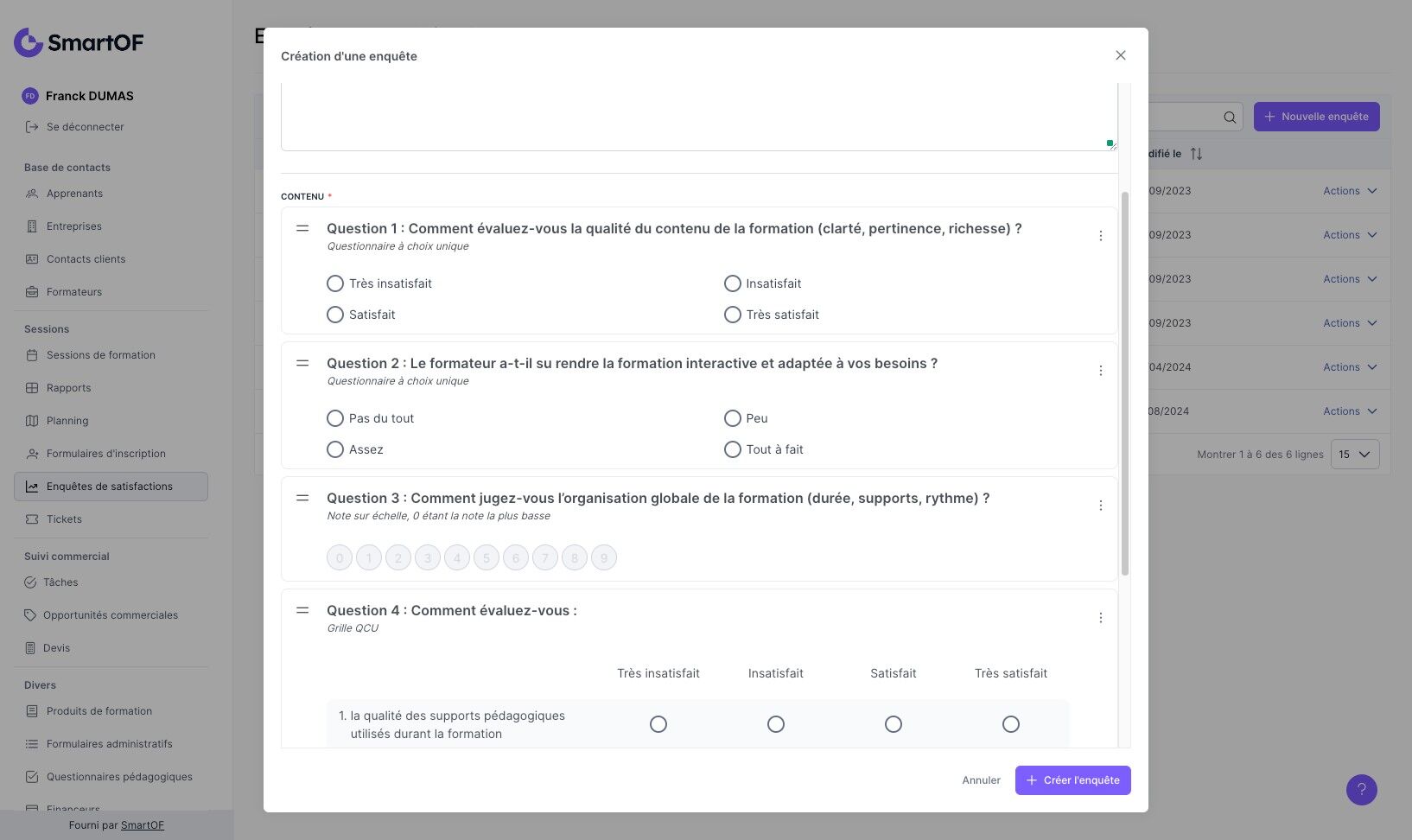Click the search magnifier icon

(1230, 117)
